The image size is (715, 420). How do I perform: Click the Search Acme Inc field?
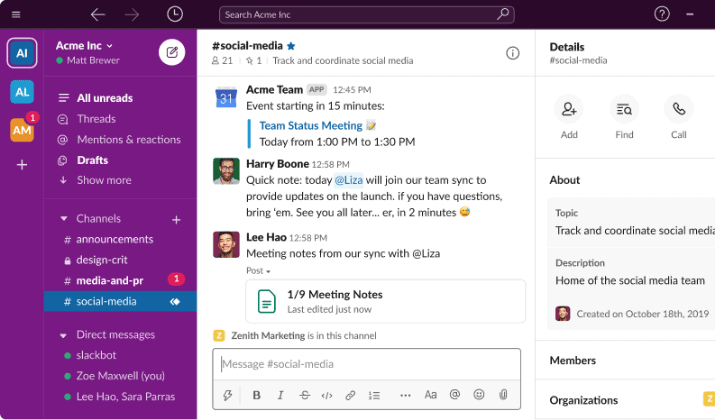367,15
